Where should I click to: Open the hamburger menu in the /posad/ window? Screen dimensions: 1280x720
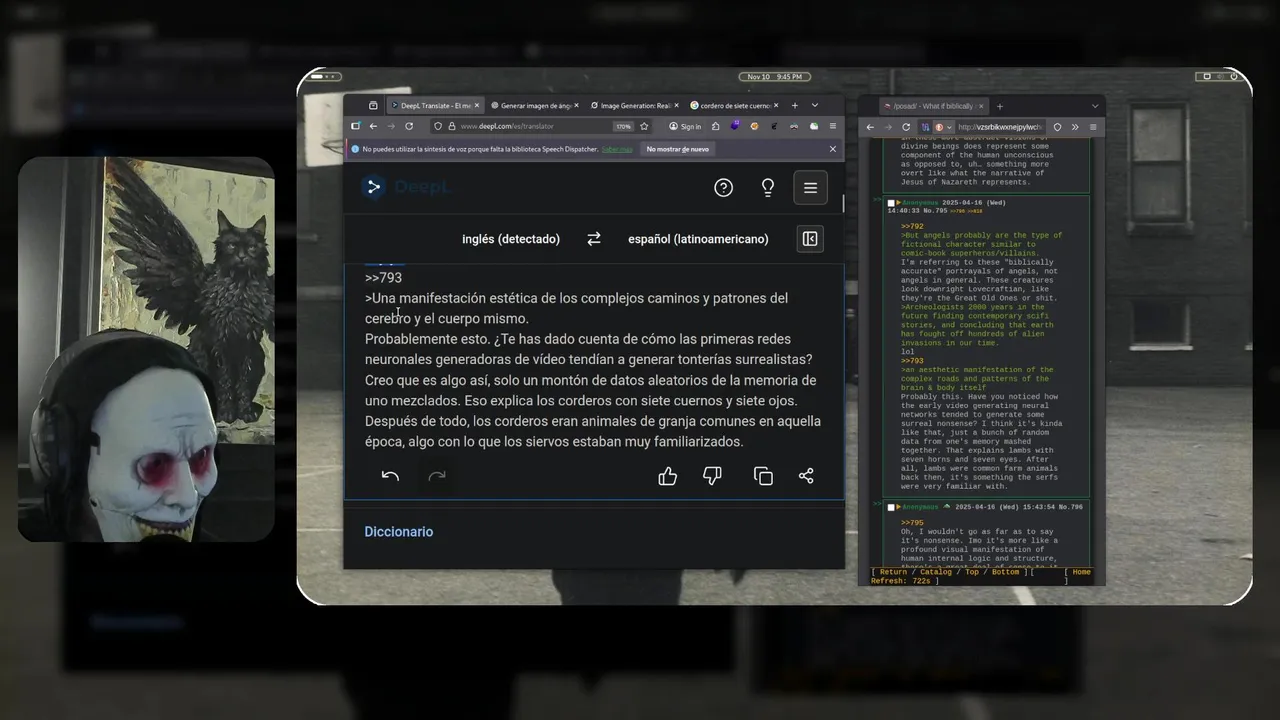click(x=1093, y=127)
